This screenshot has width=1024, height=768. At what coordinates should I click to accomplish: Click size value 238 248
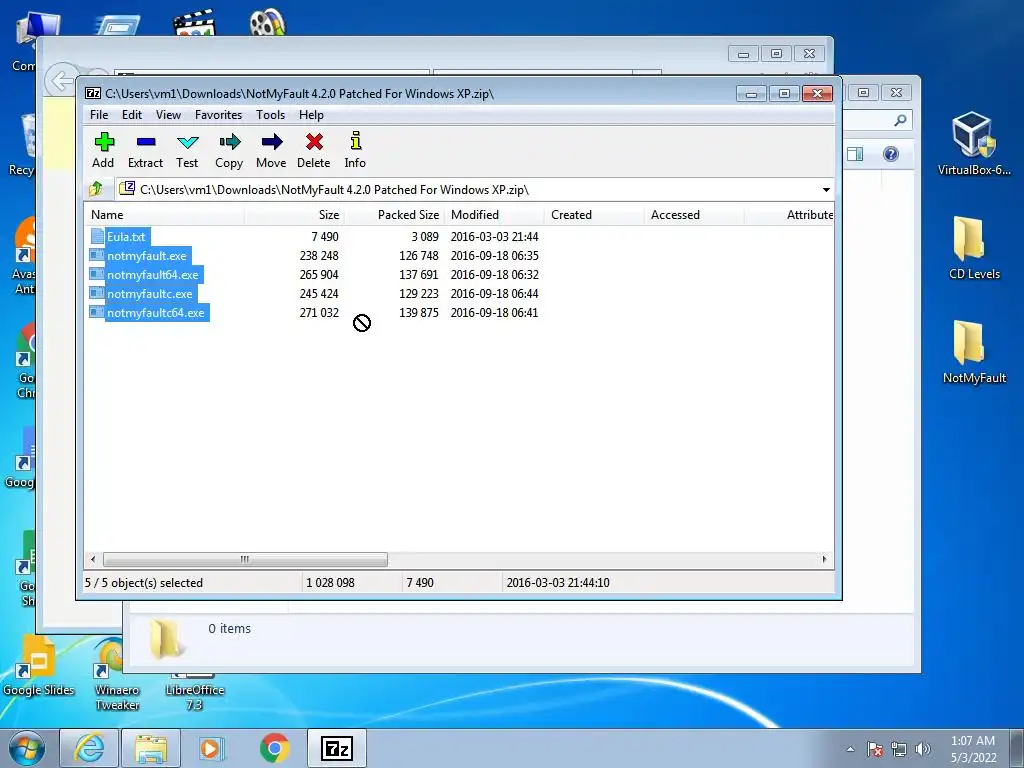(319, 256)
